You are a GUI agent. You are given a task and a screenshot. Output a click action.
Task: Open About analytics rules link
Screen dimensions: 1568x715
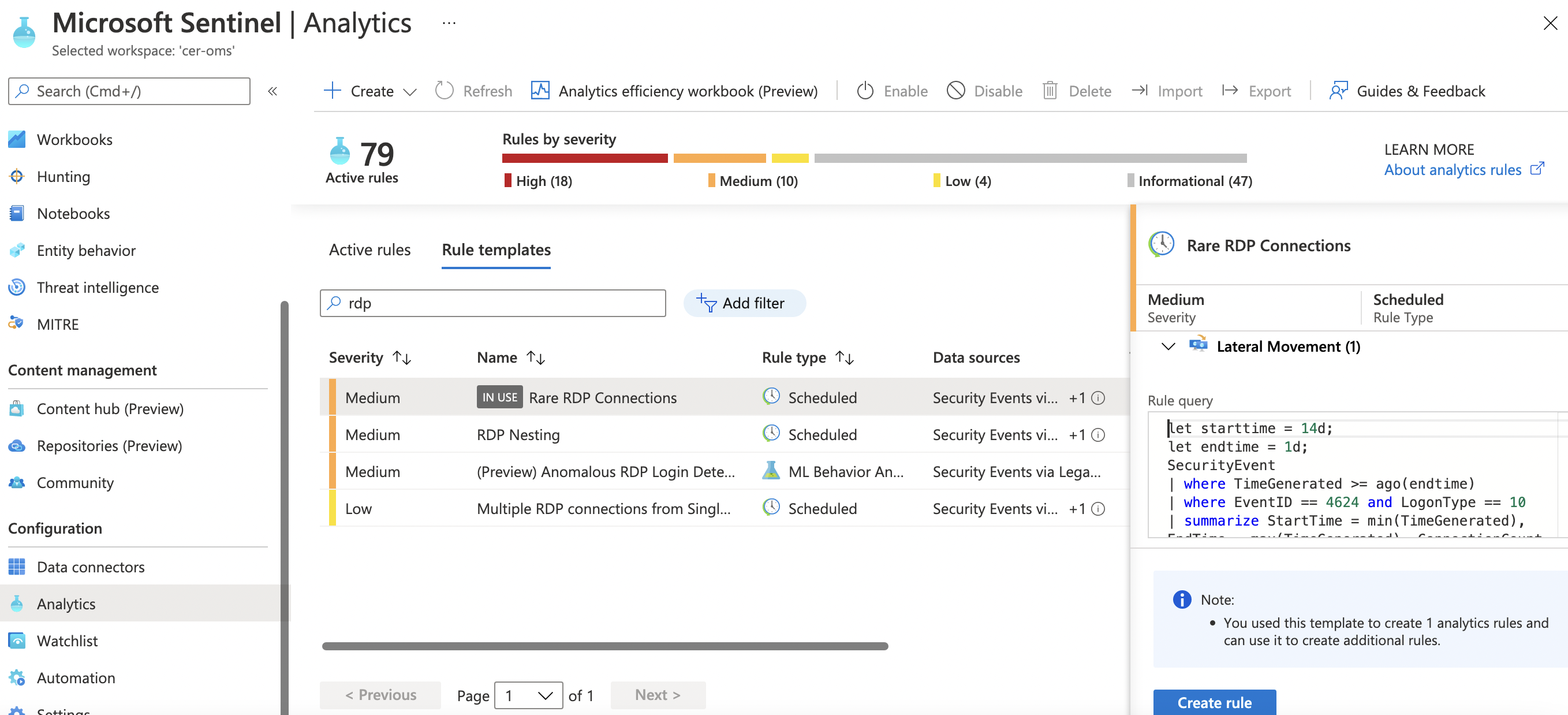click(x=1453, y=170)
